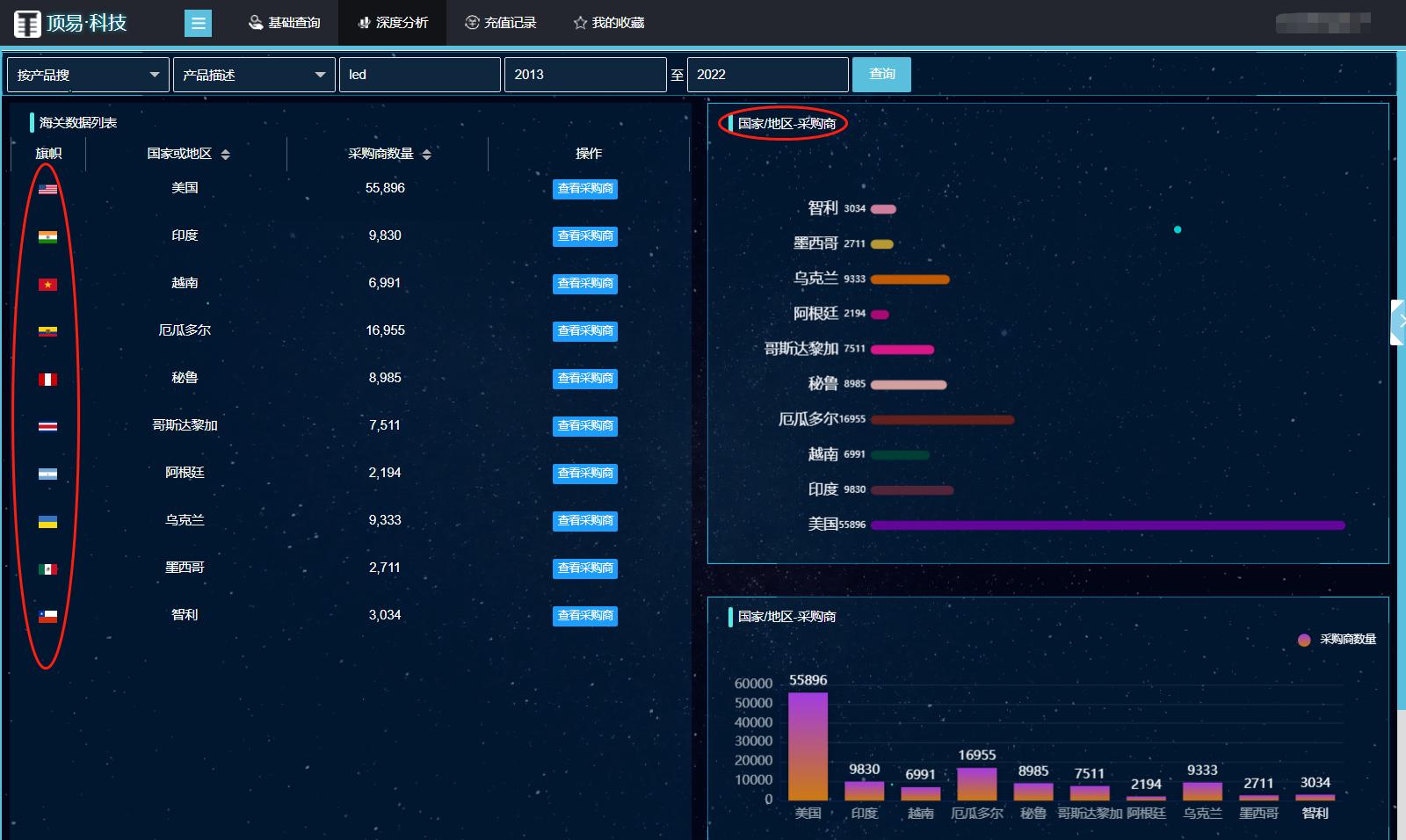This screenshot has width=1406, height=840.
Task: Click the 哥斯达黎加 column labeled 7511
Action: tap(1090, 793)
